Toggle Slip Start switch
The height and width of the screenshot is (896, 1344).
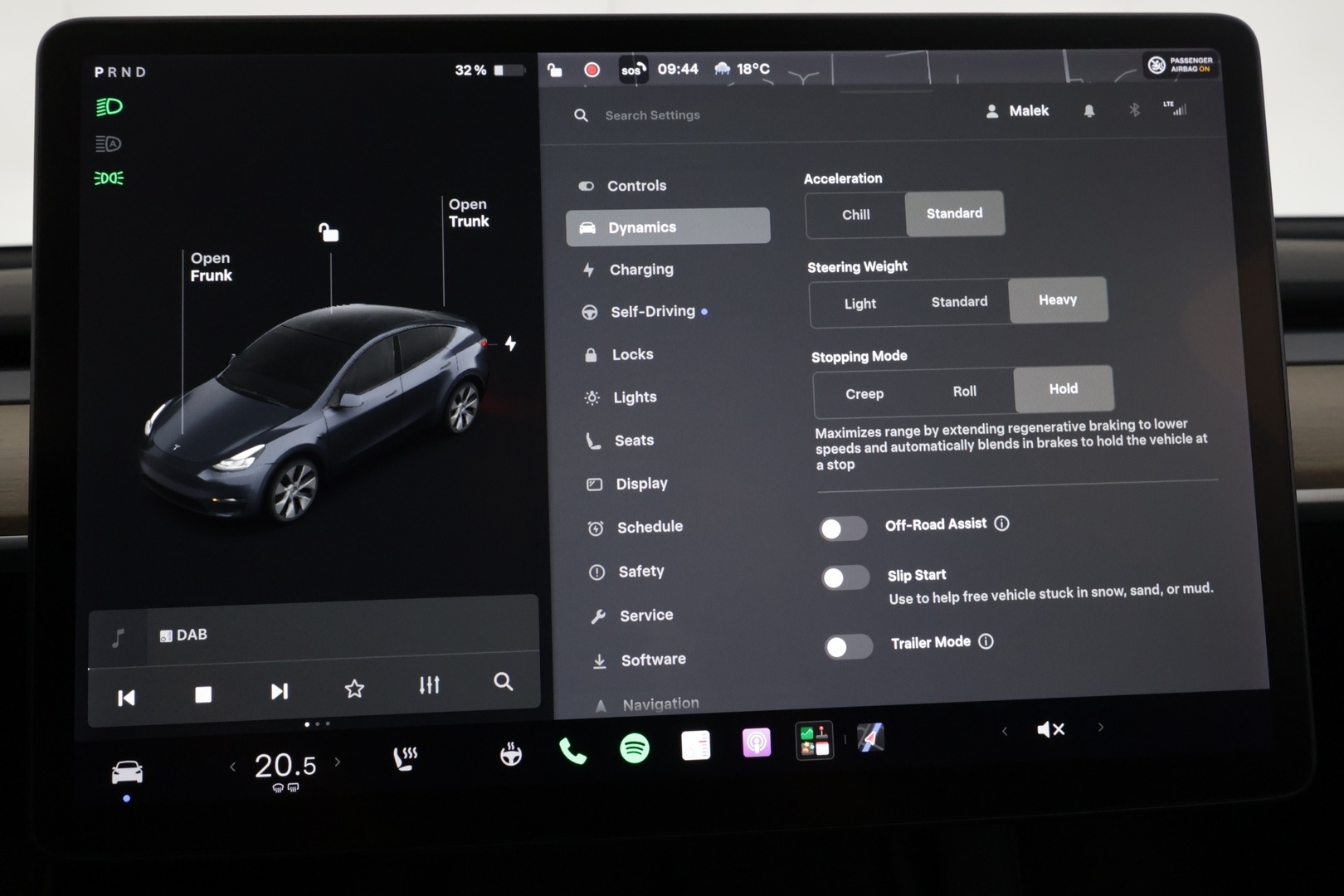[x=845, y=577]
